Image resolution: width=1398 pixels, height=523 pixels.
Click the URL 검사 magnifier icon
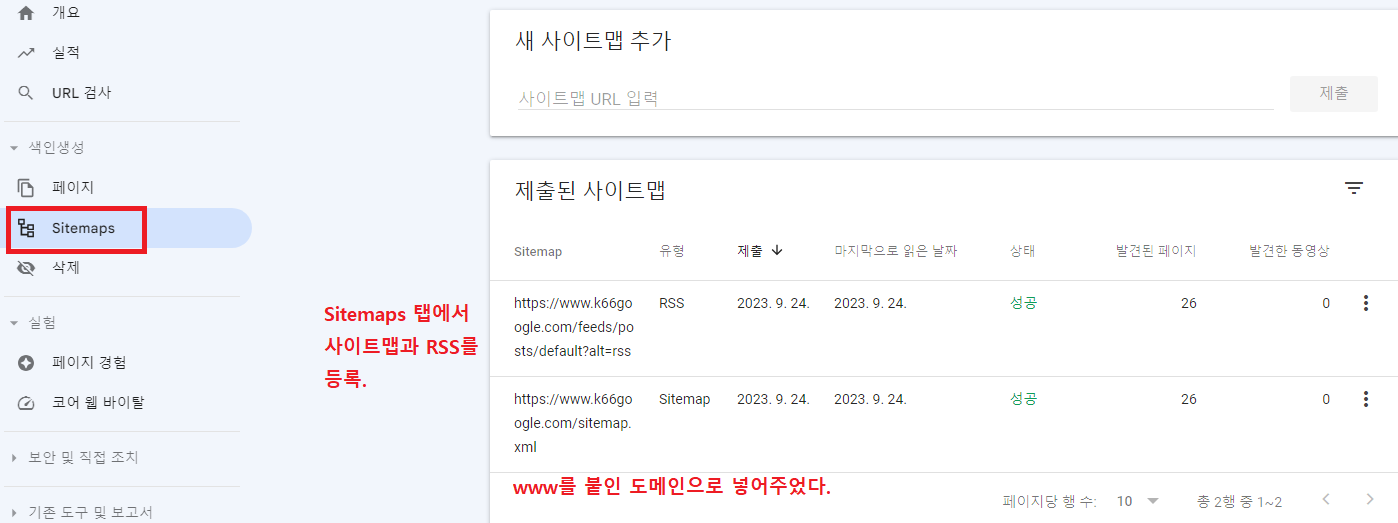(26, 93)
